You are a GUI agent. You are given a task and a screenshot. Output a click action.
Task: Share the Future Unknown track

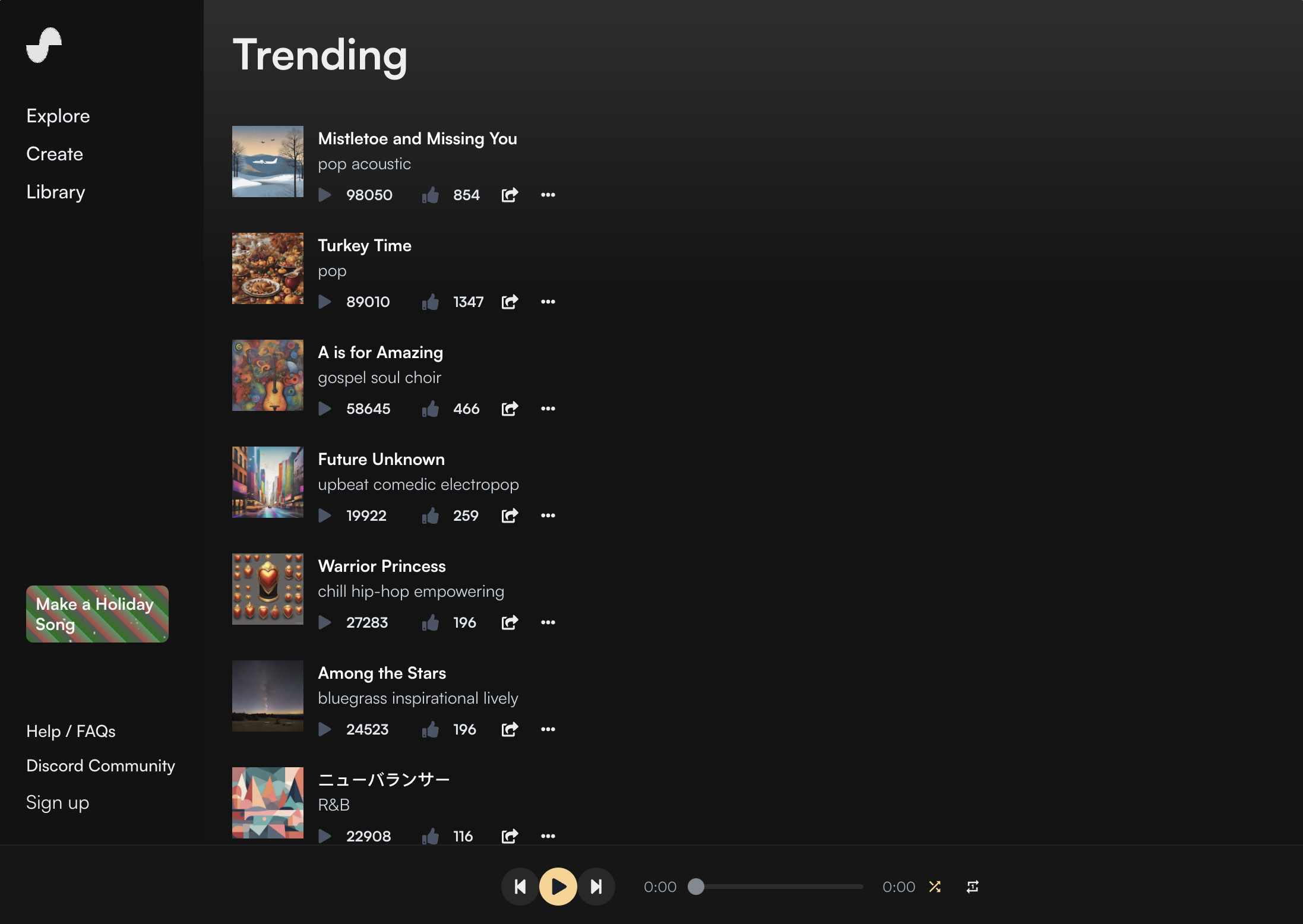(510, 515)
